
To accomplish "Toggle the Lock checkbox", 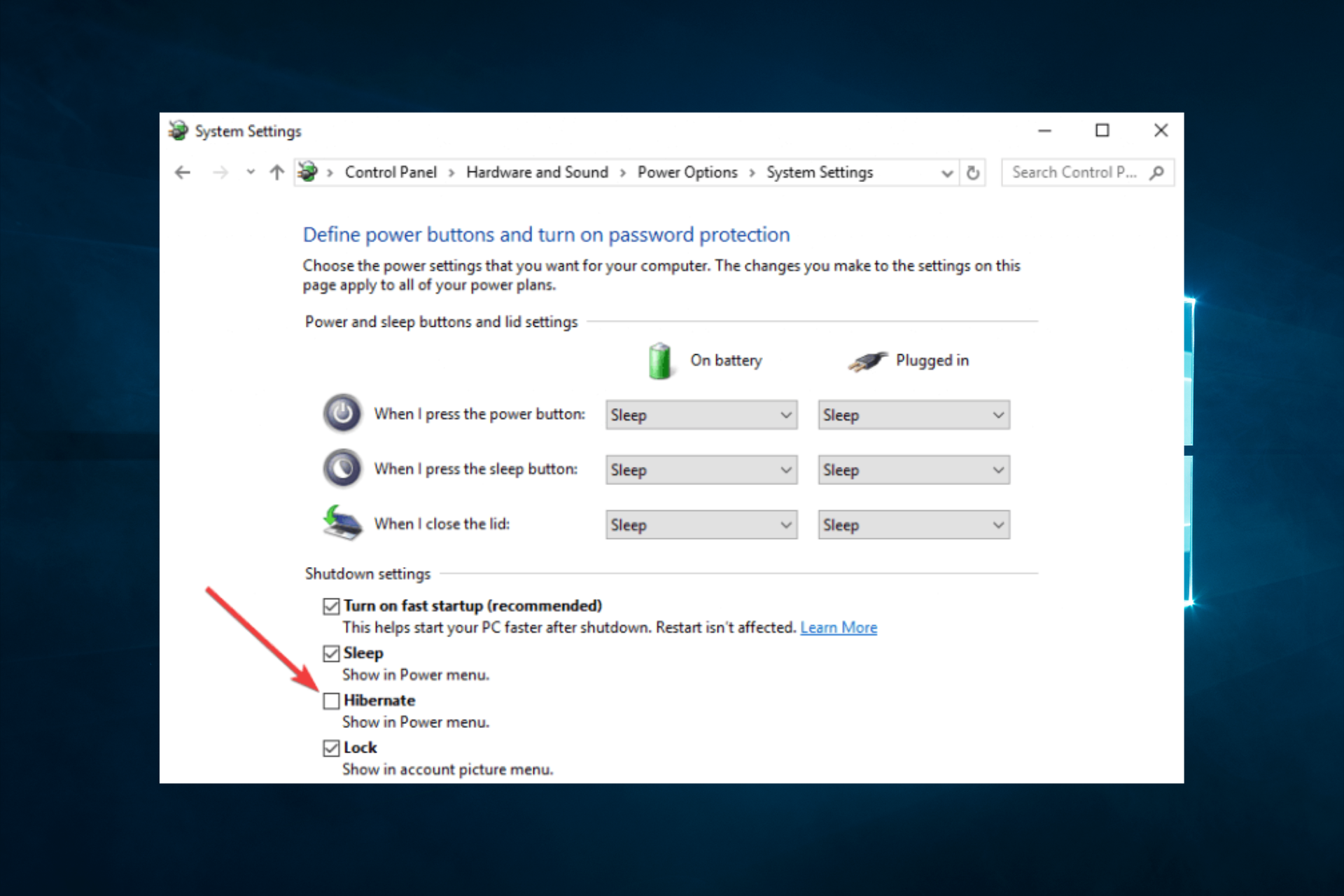I will click(x=331, y=748).
